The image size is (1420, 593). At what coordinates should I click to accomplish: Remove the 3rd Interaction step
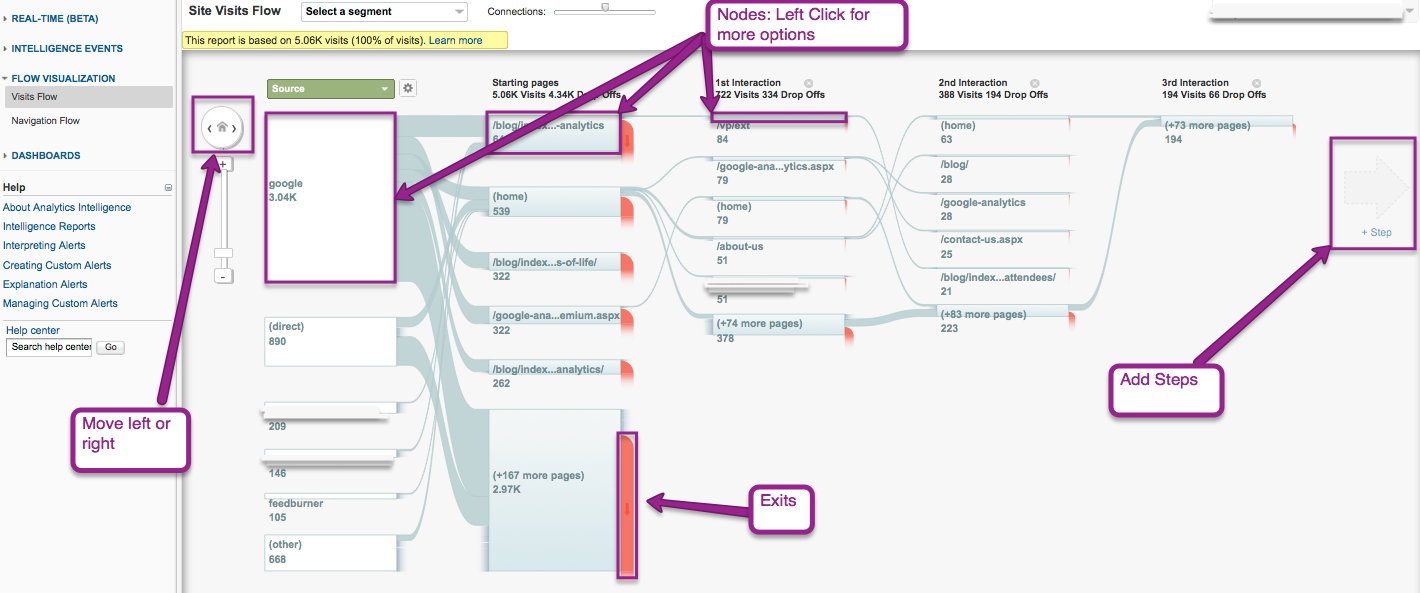[1256, 83]
